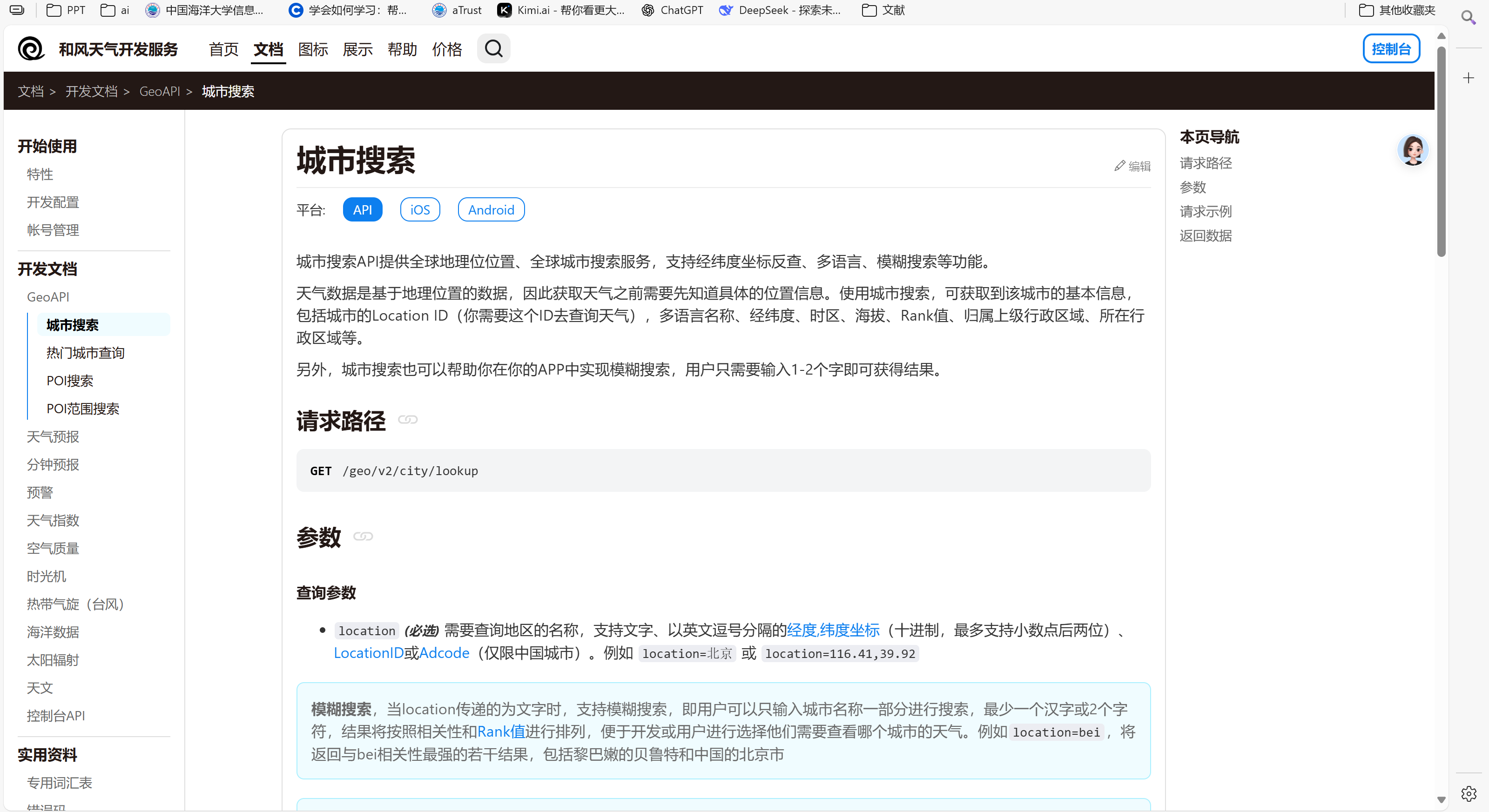This screenshot has width=1489, height=812.
Task: Jump to 请求示例 in page navigation
Action: coord(1206,212)
